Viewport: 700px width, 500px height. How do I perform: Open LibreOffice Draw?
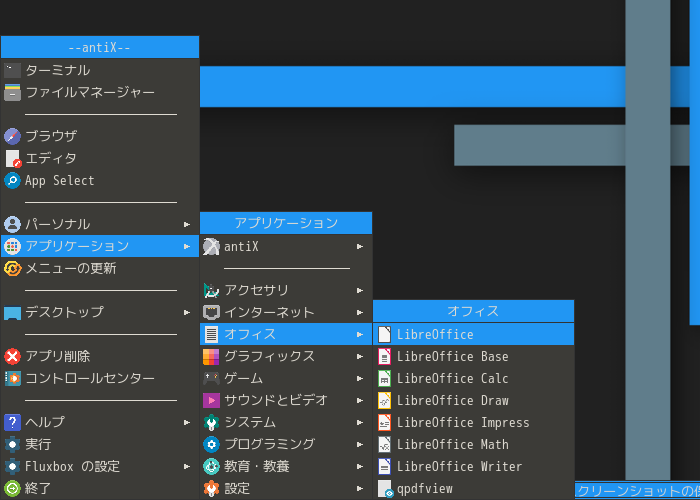(474, 400)
